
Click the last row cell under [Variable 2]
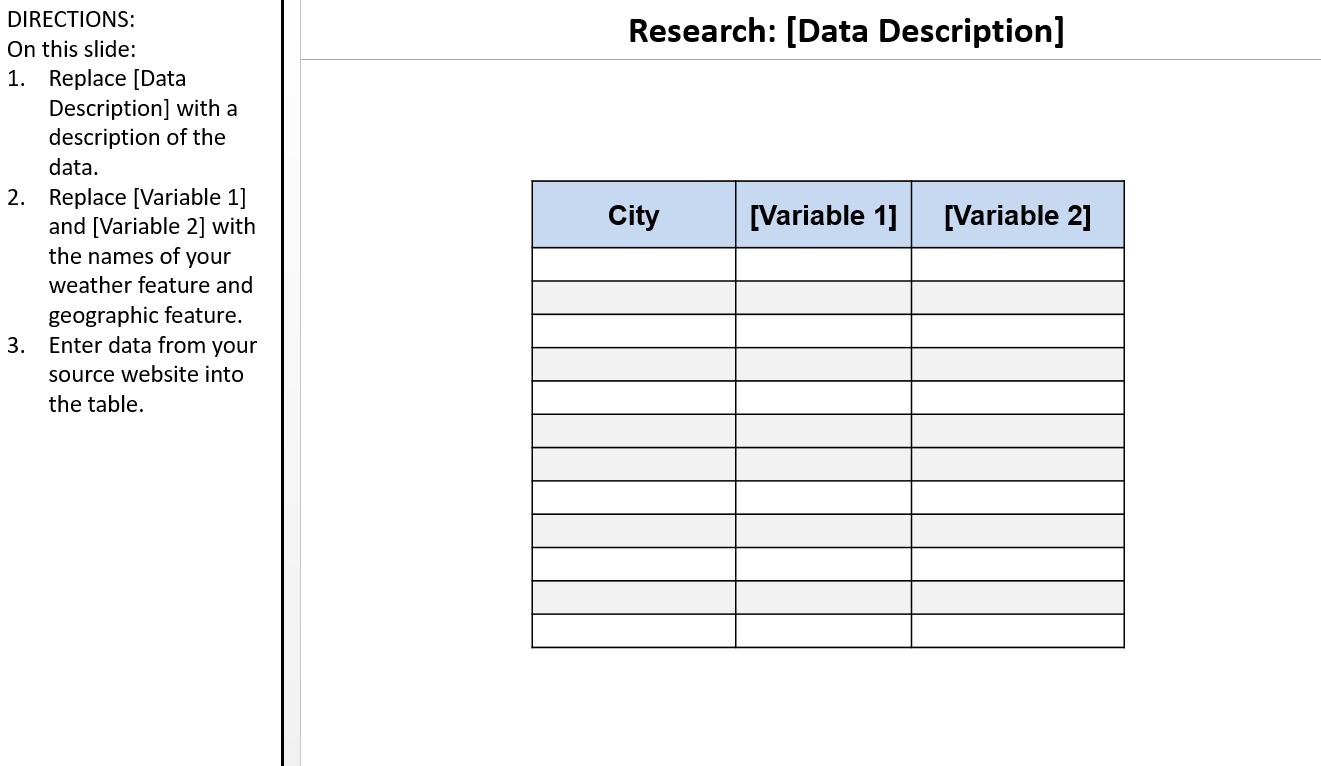(1017, 631)
